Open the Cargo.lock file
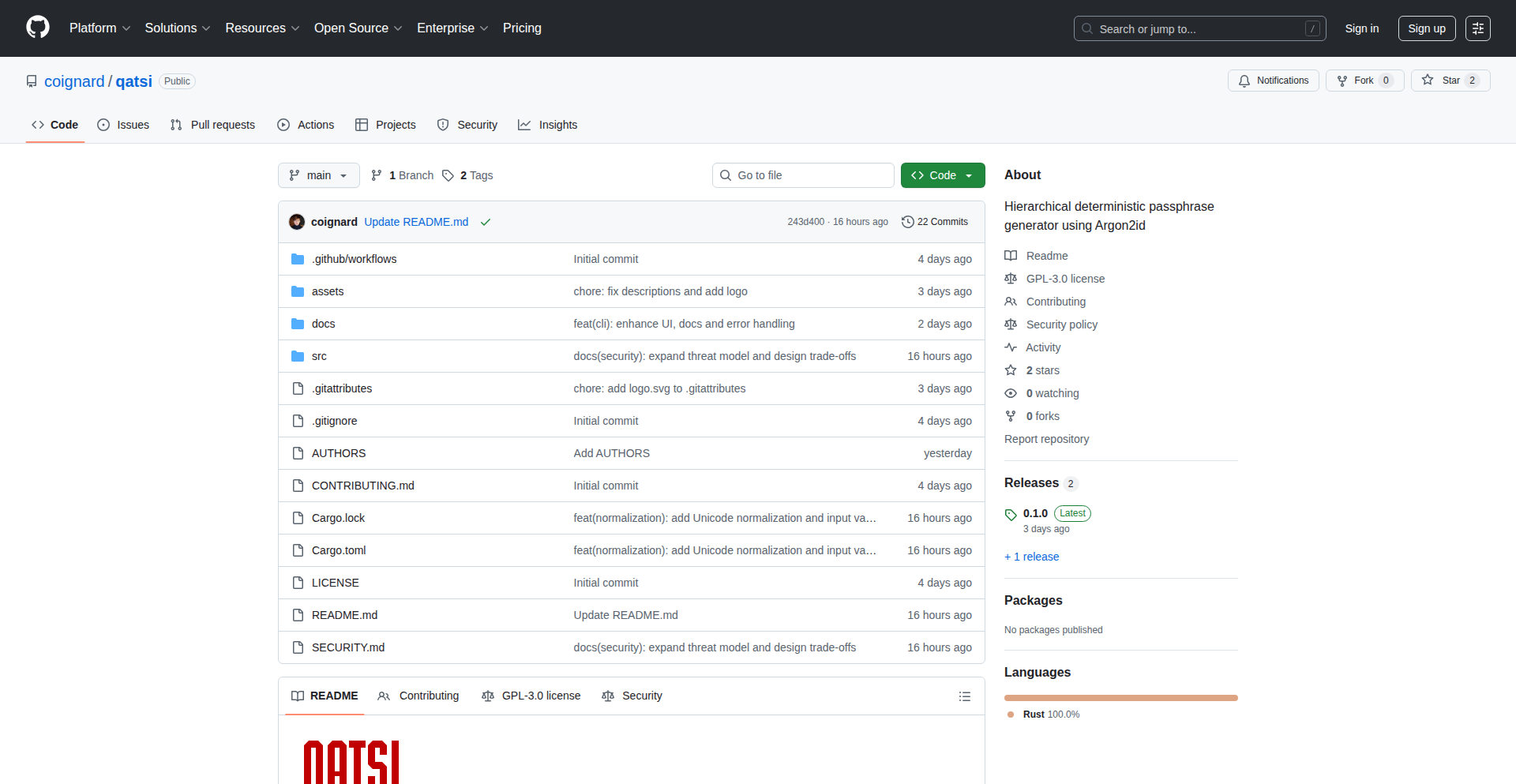Viewport: 1516px width, 784px height. pos(338,518)
